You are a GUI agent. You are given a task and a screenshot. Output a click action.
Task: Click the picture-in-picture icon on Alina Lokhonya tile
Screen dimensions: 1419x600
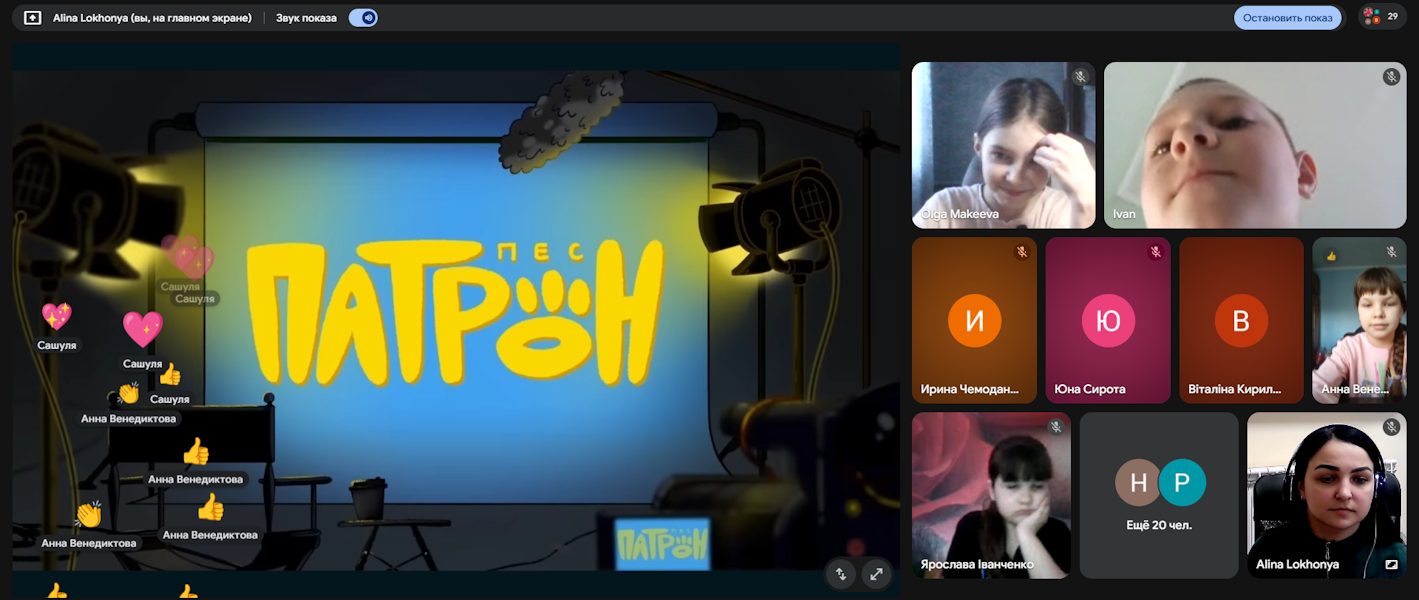(1391, 565)
